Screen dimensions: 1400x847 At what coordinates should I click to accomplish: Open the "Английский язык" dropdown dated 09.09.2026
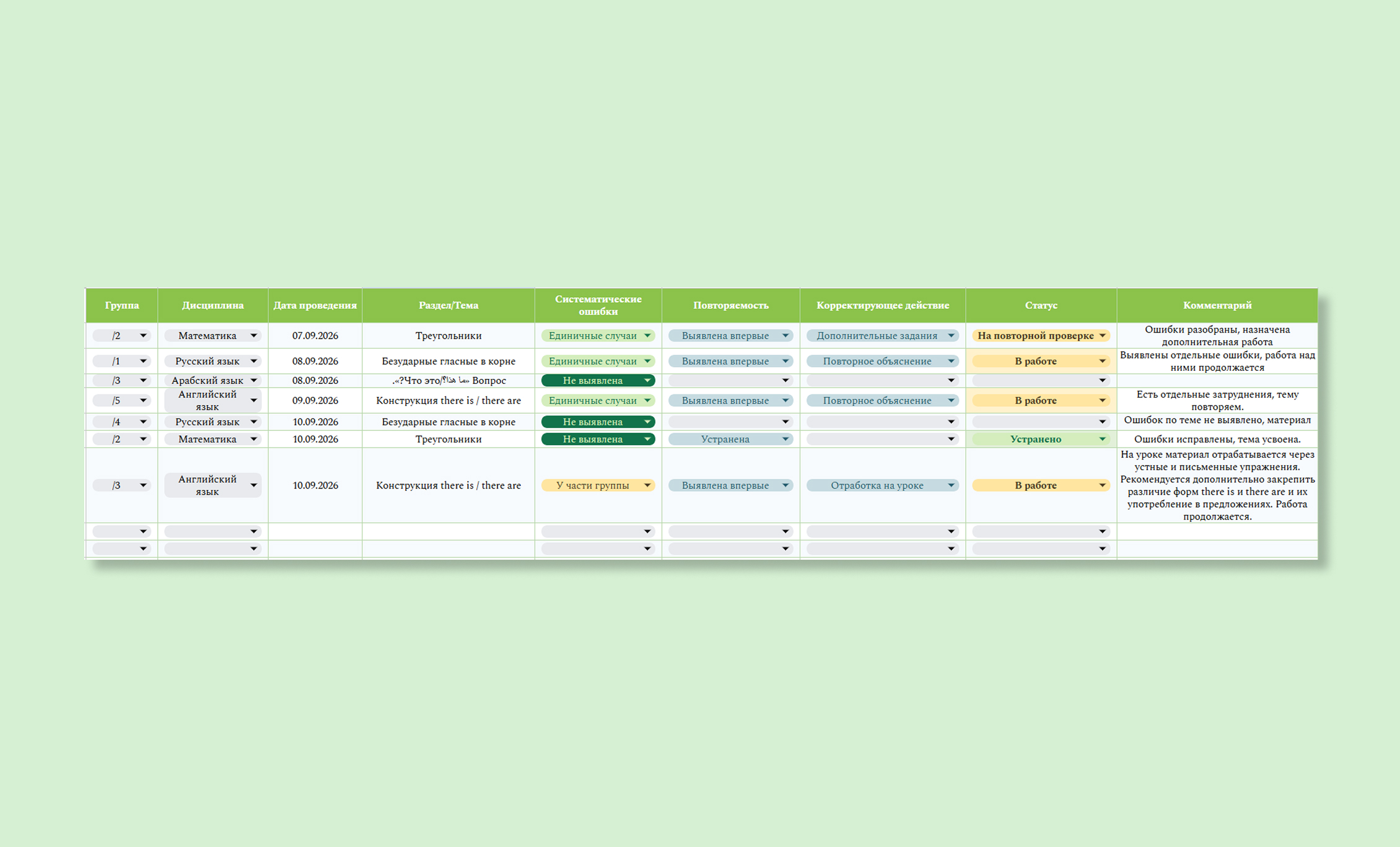point(212,401)
